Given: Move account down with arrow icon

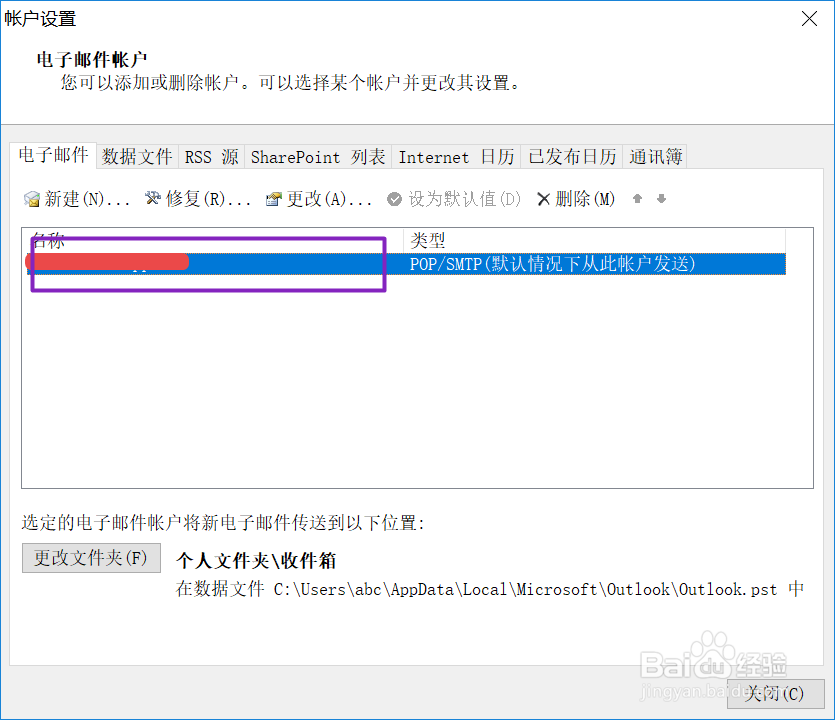Looking at the screenshot, I should tap(661, 199).
